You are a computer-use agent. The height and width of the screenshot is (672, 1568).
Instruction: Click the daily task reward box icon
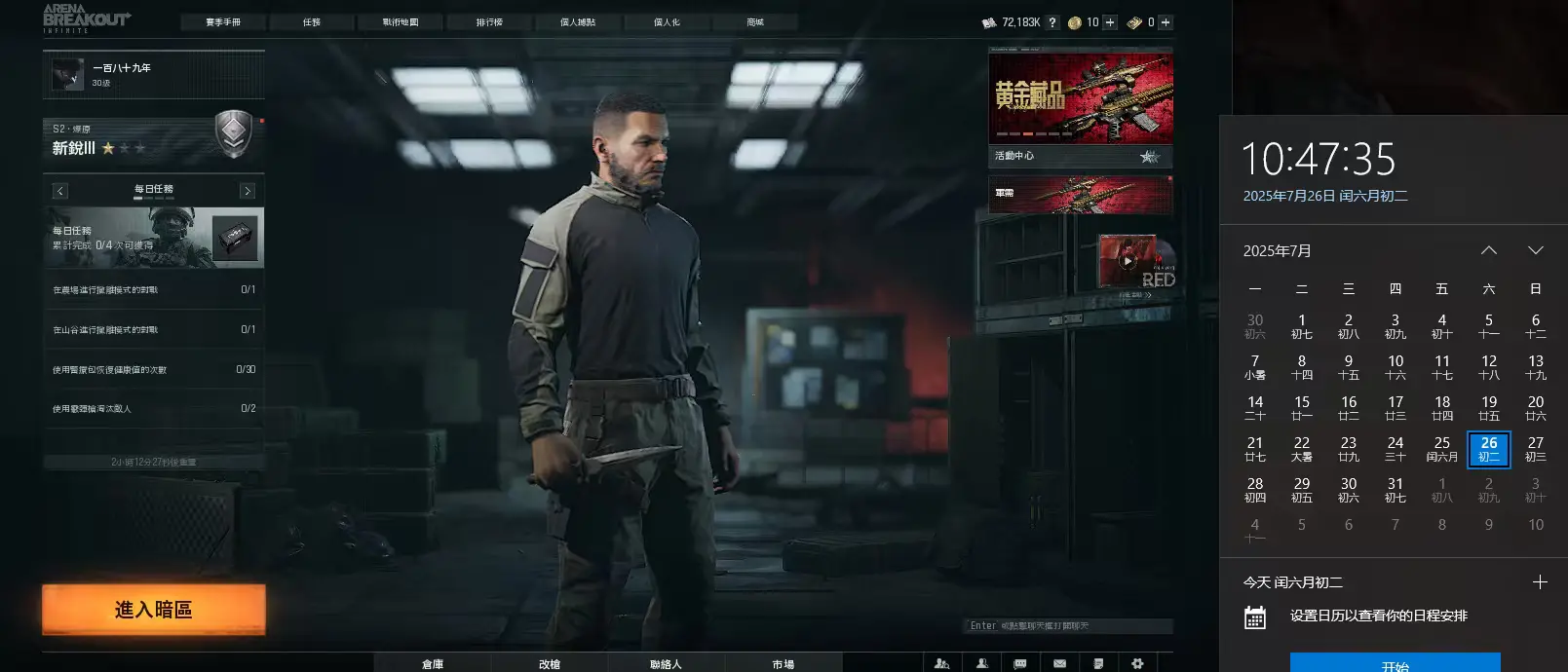pyautogui.click(x=235, y=239)
